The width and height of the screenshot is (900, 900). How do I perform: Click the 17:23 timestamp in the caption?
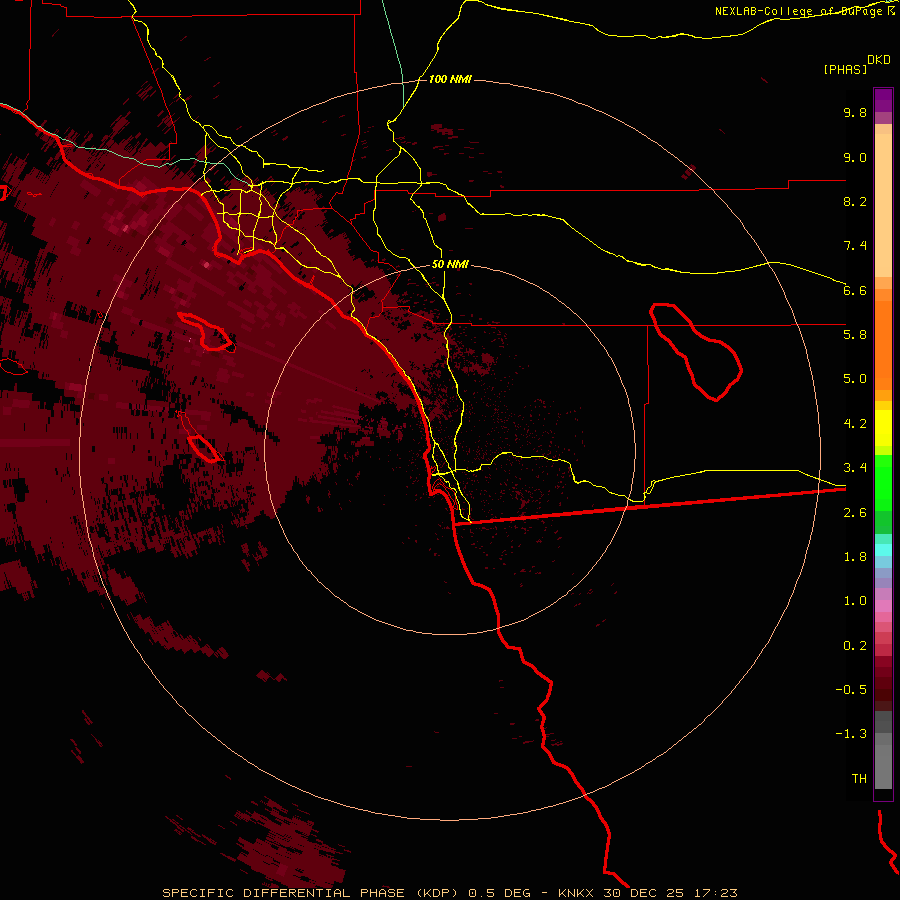point(716,893)
